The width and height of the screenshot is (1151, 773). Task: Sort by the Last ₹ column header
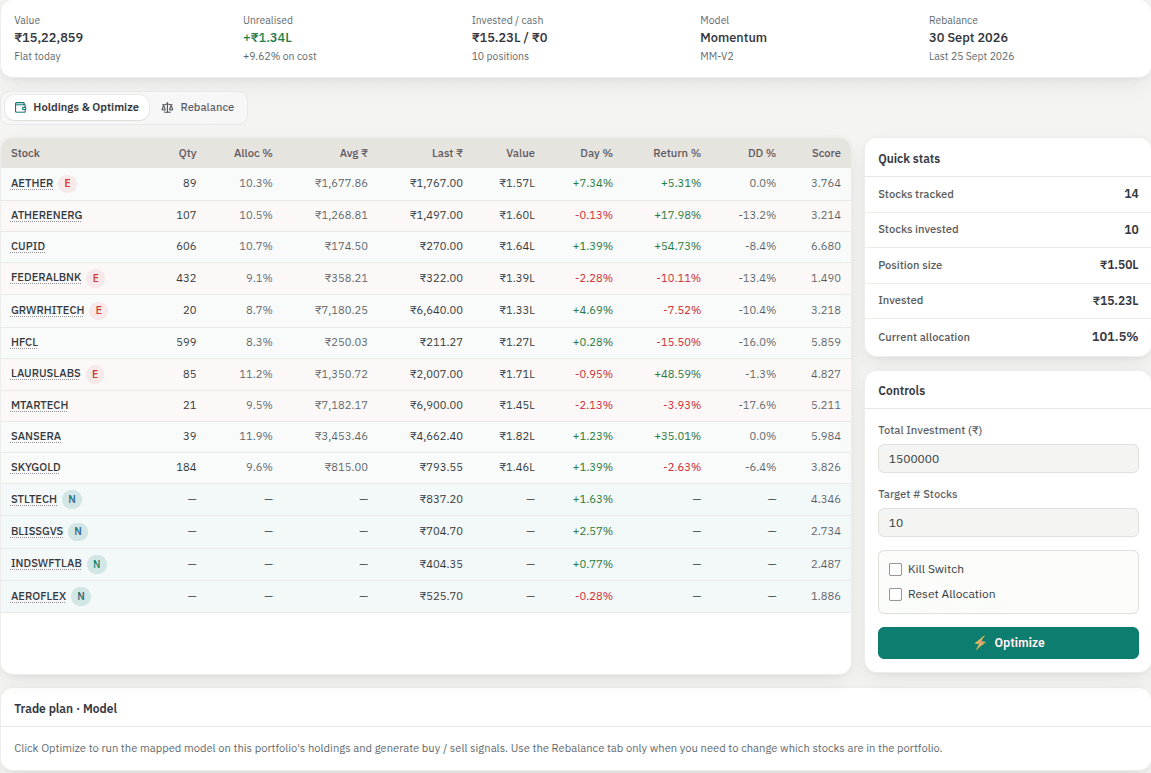pyautogui.click(x=447, y=153)
